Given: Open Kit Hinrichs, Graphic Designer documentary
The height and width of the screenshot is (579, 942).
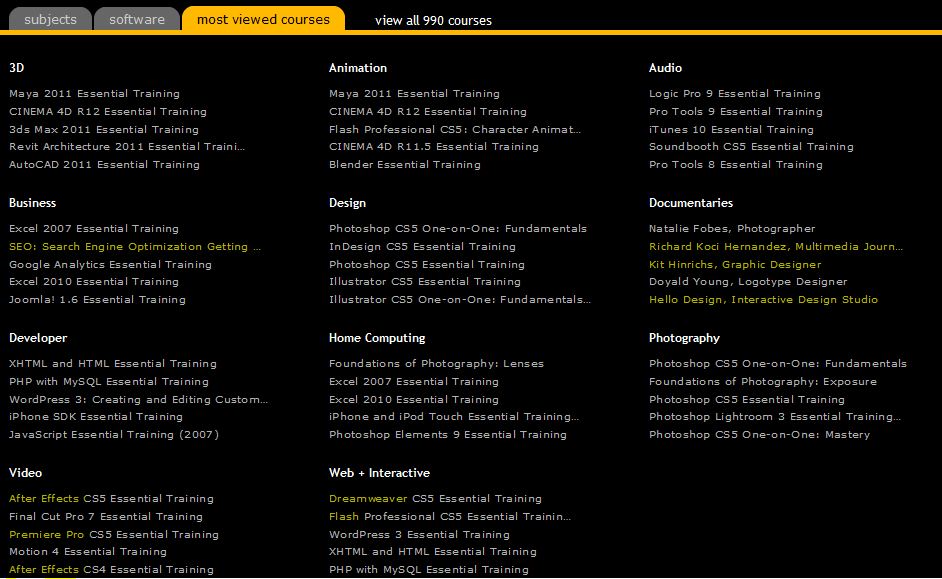Looking at the screenshot, I should 735,265.
